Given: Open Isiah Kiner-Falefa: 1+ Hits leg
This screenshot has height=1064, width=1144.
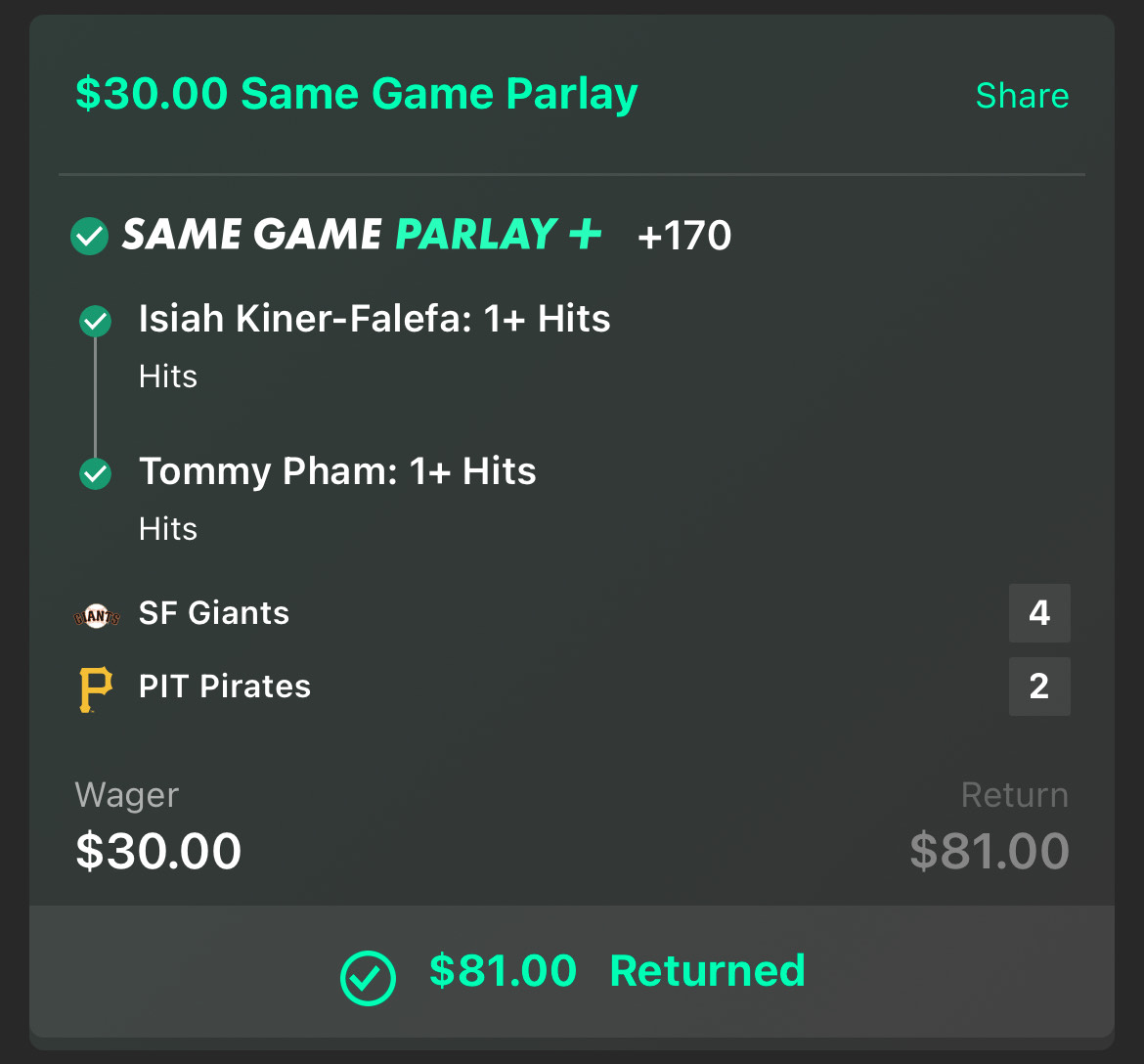Looking at the screenshot, I should click(x=374, y=319).
